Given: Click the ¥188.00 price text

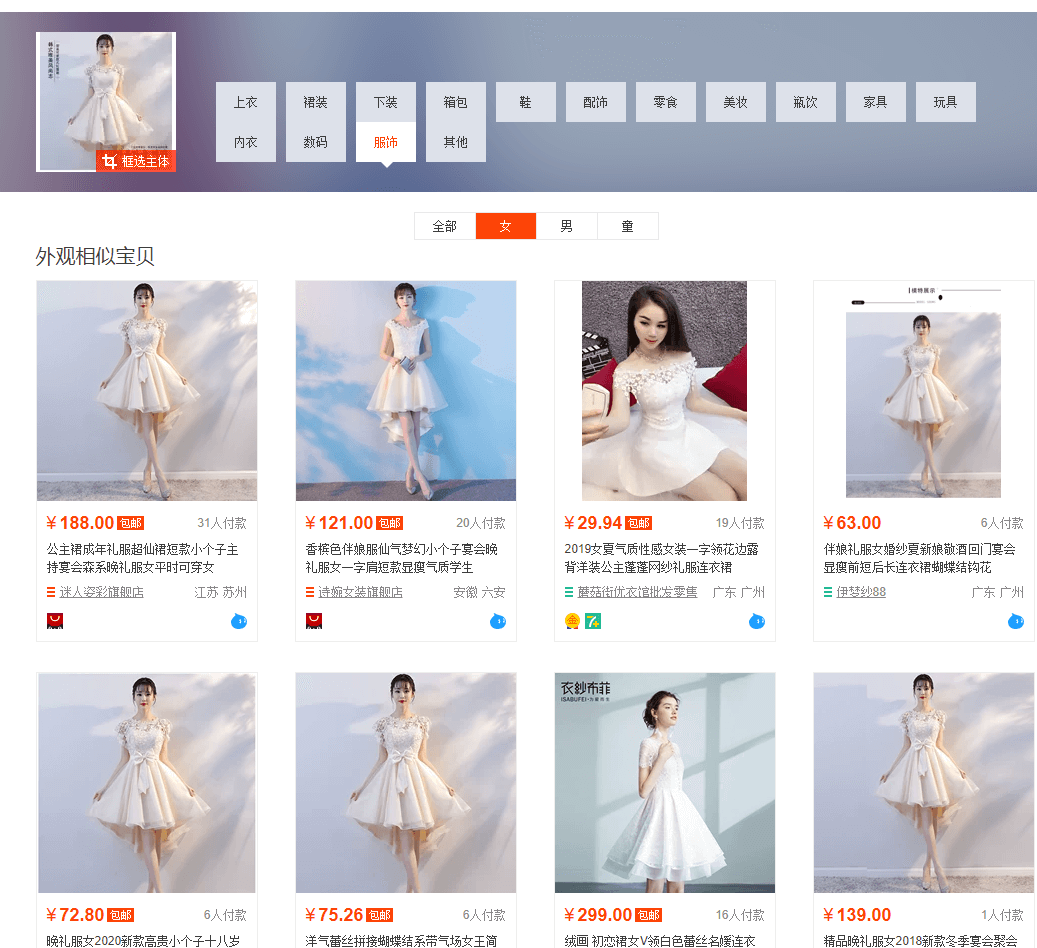Looking at the screenshot, I should tap(80, 523).
